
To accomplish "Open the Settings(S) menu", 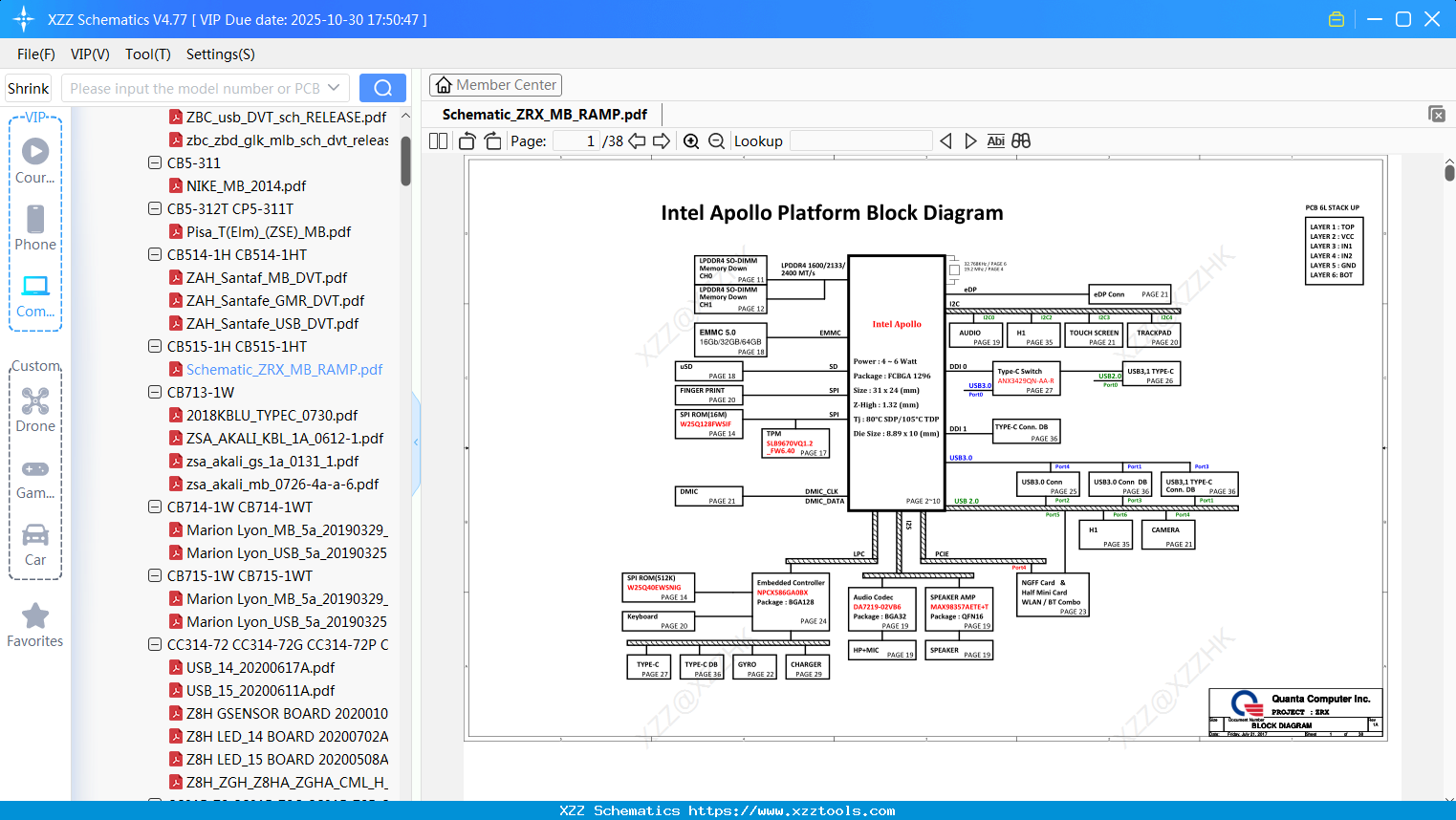I will 220,54.
